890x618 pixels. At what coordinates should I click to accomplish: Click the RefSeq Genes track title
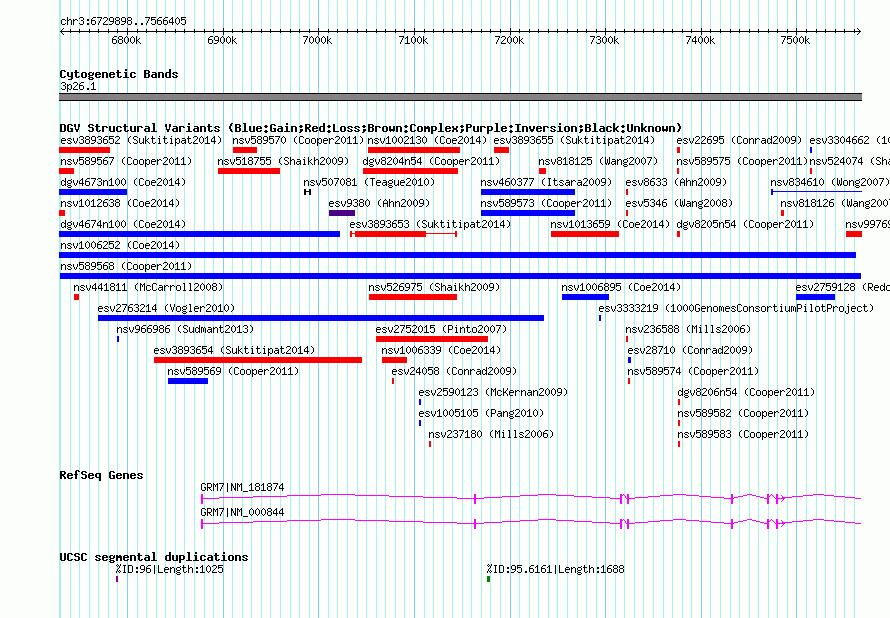tap(101, 475)
